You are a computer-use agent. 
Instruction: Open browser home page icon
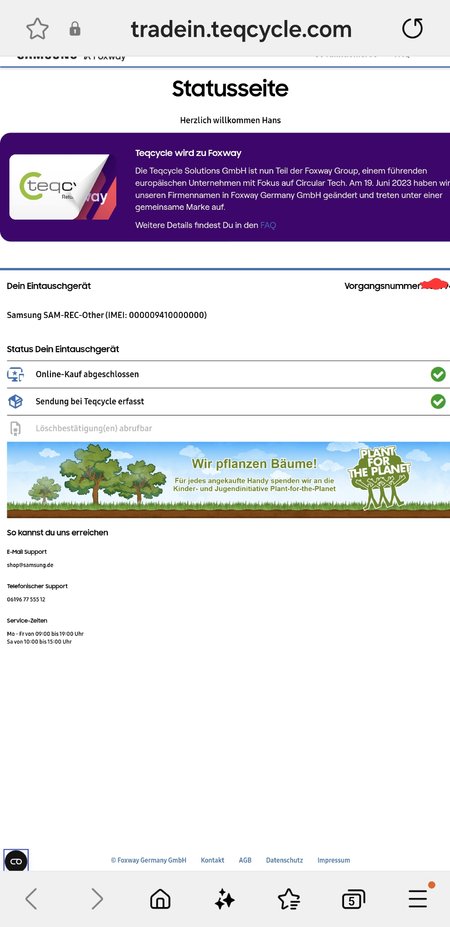point(160,899)
